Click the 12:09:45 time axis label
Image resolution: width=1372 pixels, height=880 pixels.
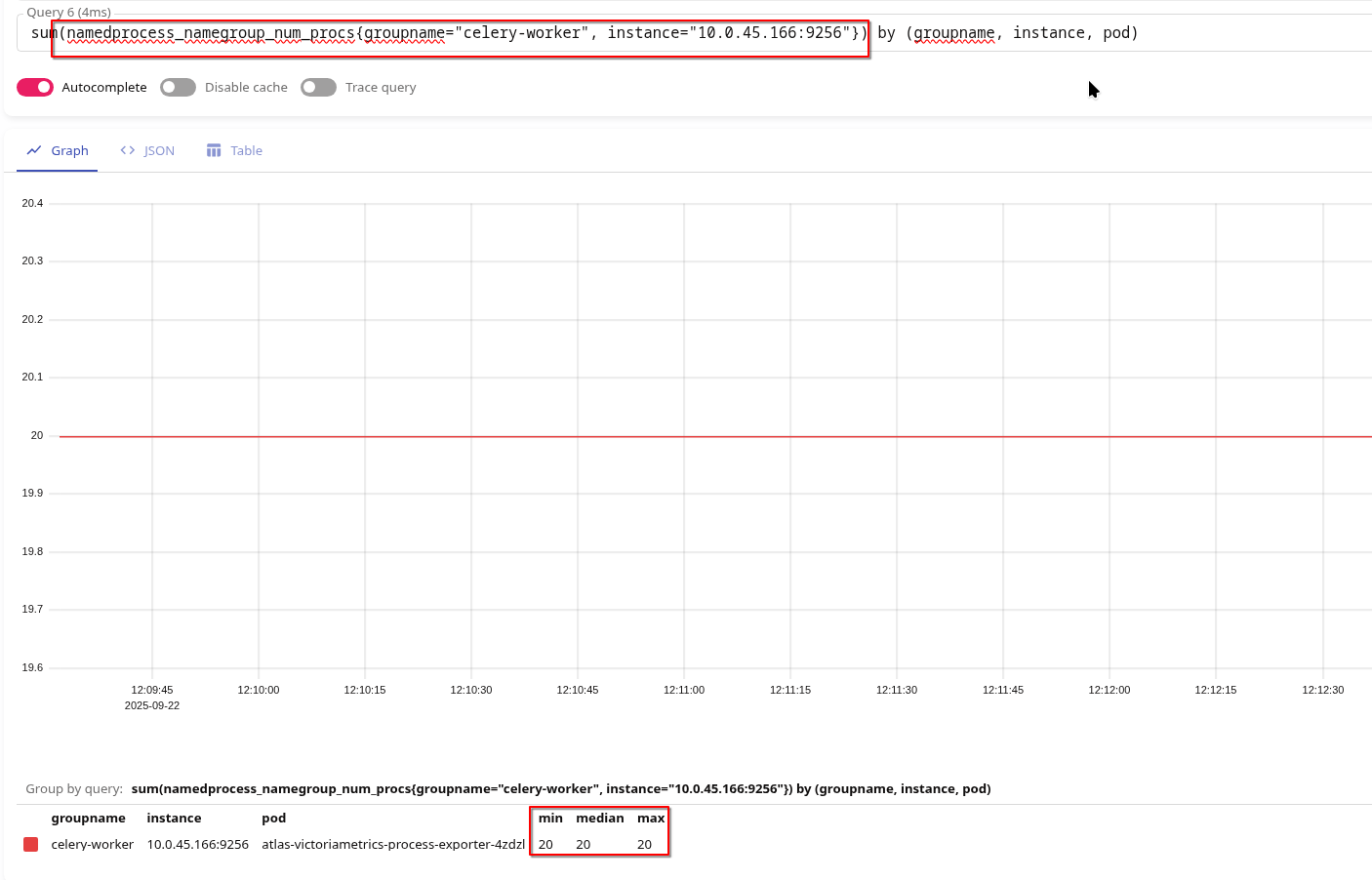tap(152, 691)
